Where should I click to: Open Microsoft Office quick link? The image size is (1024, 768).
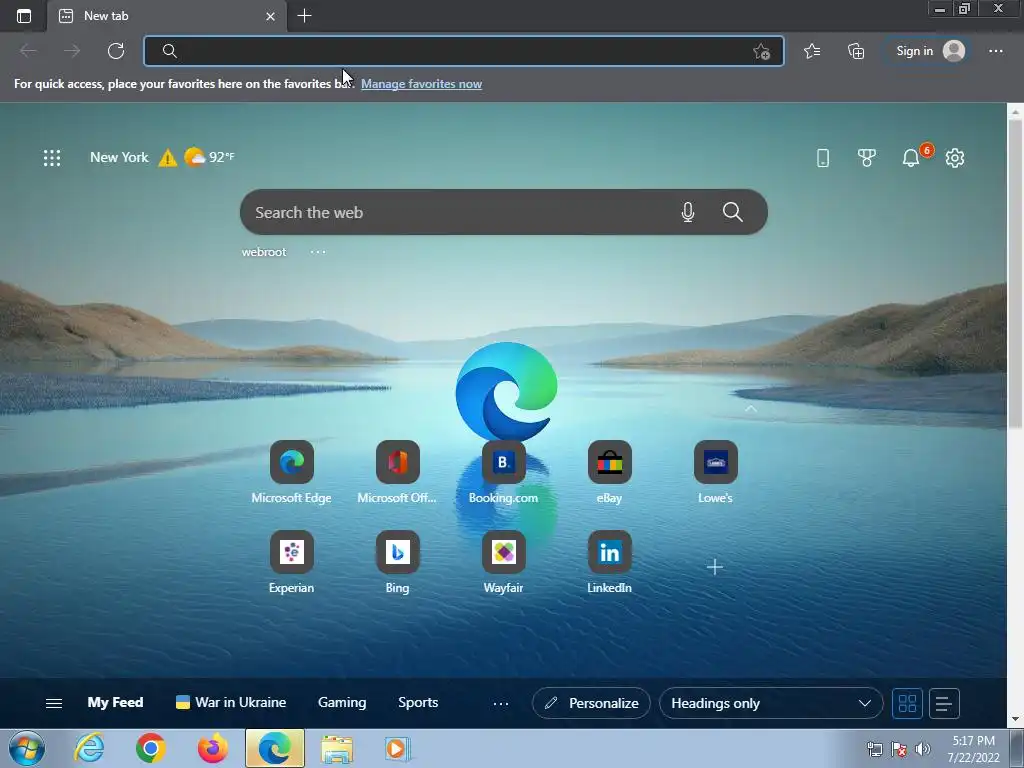click(x=397, y=472)
